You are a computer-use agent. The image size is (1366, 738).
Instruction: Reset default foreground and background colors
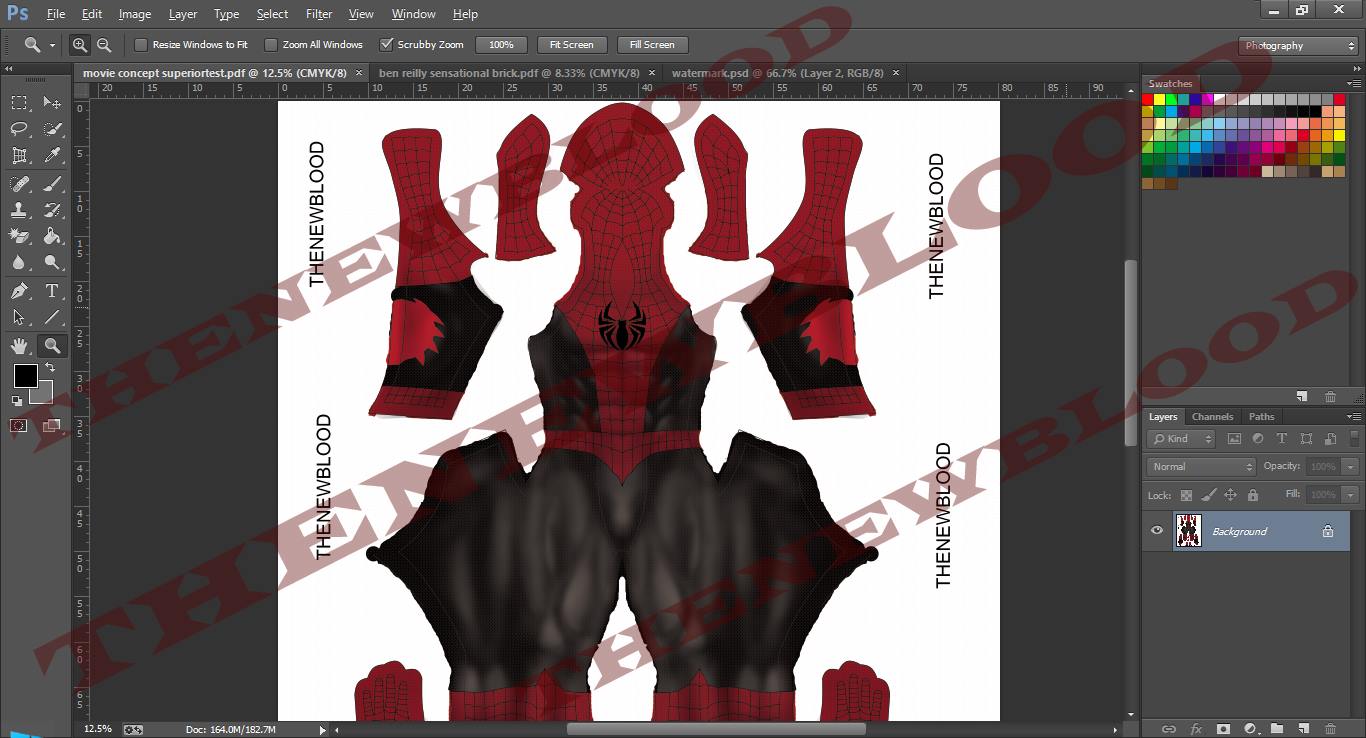[17, 401]
